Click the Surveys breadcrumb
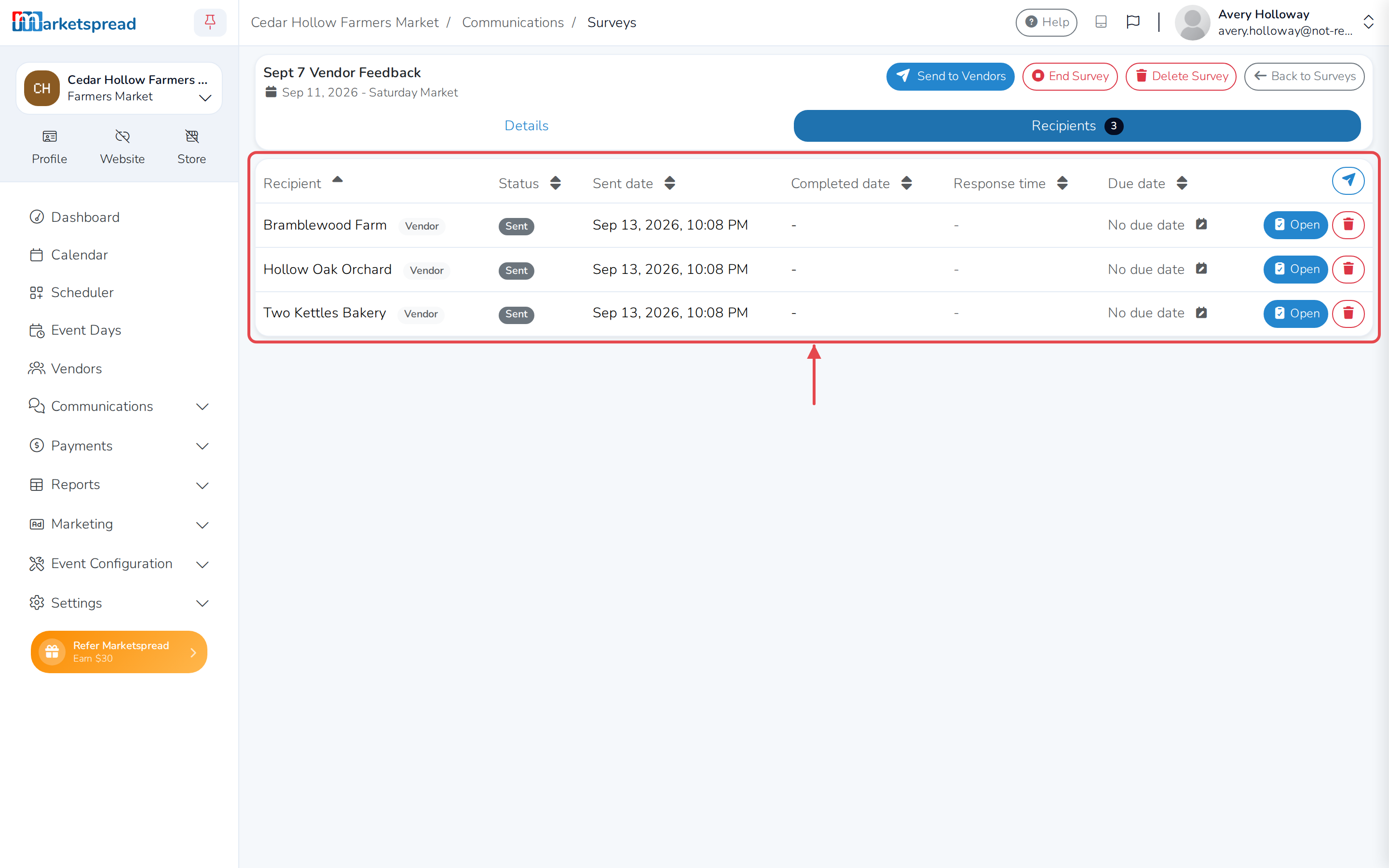This screenshot has width=1389, height=868. (611, 22)
